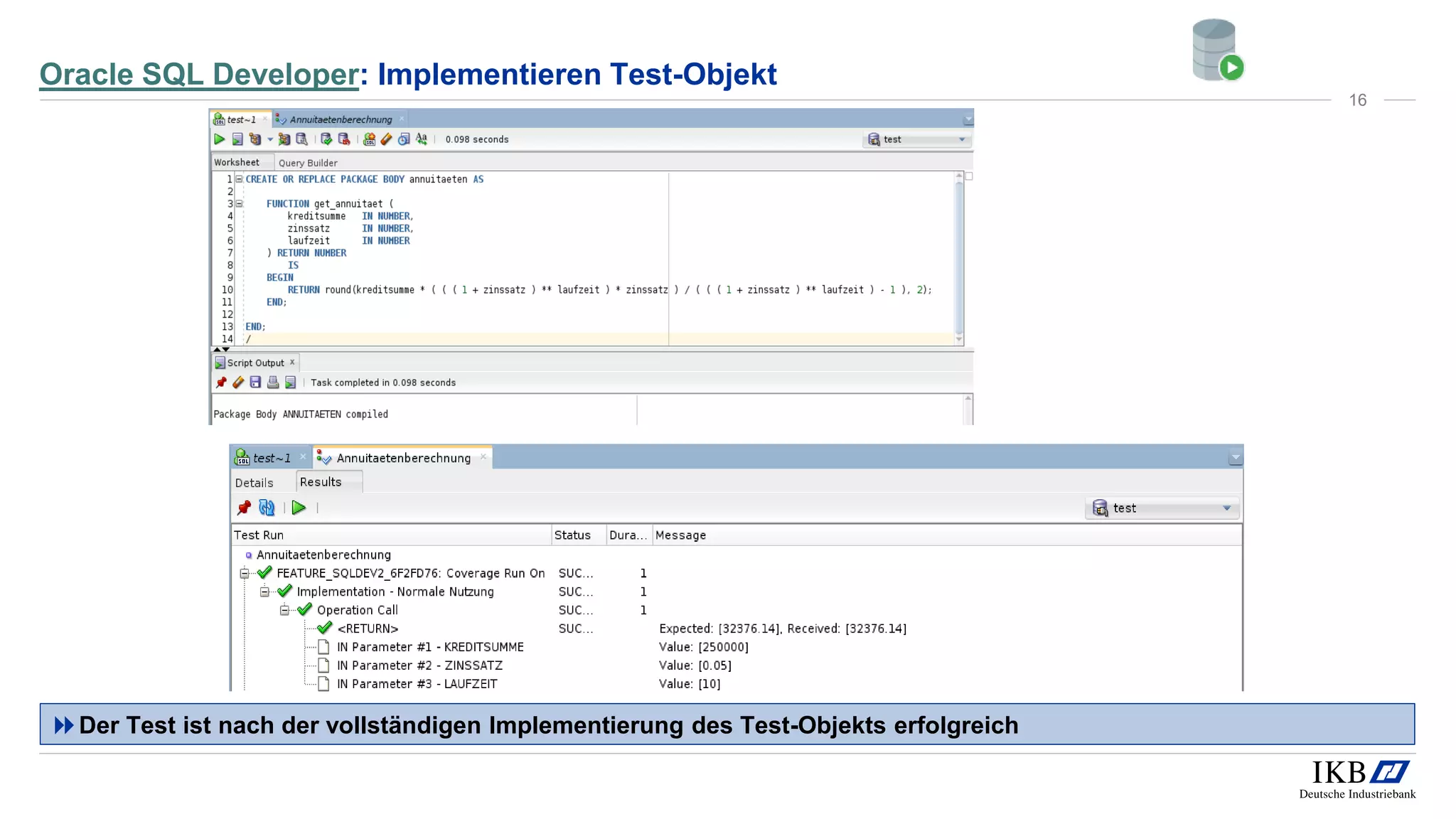The width and height of the screenshot is (1456, 819).
Task: Open the Explain Plan dropdown arrow
Action: click(x=270, y=139)
